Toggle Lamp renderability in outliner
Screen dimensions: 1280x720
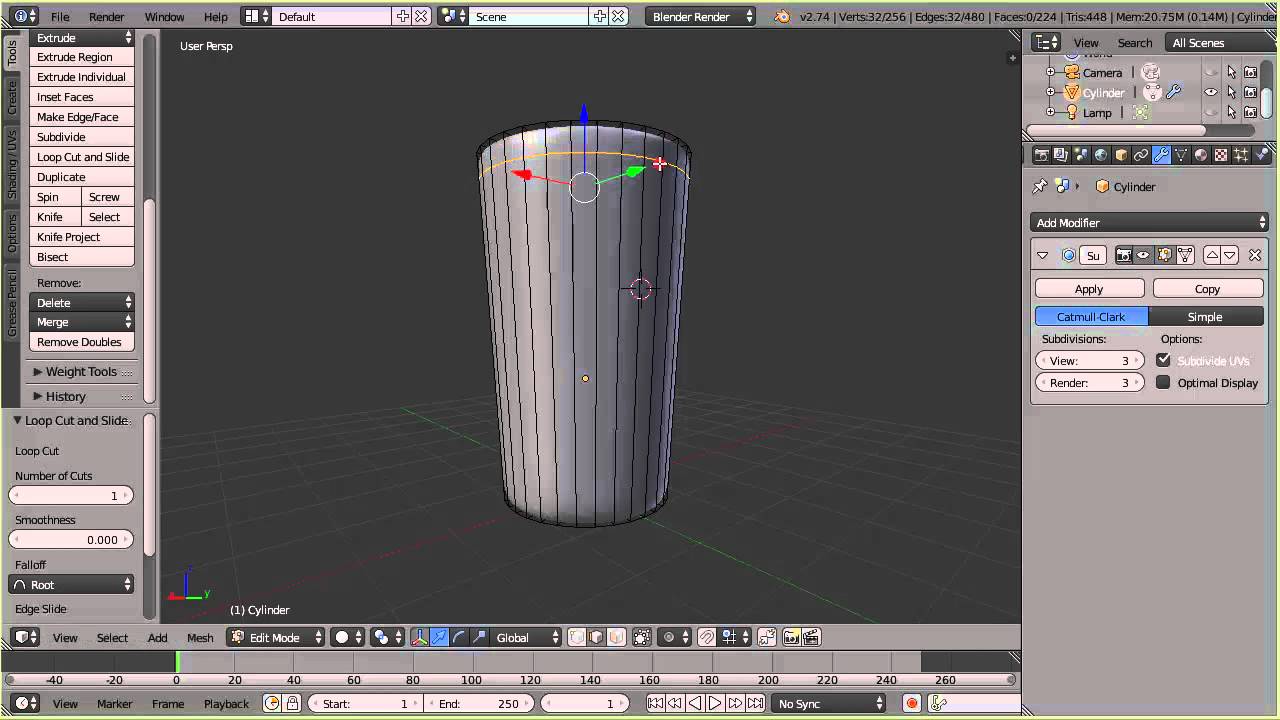coord(1250,112)
